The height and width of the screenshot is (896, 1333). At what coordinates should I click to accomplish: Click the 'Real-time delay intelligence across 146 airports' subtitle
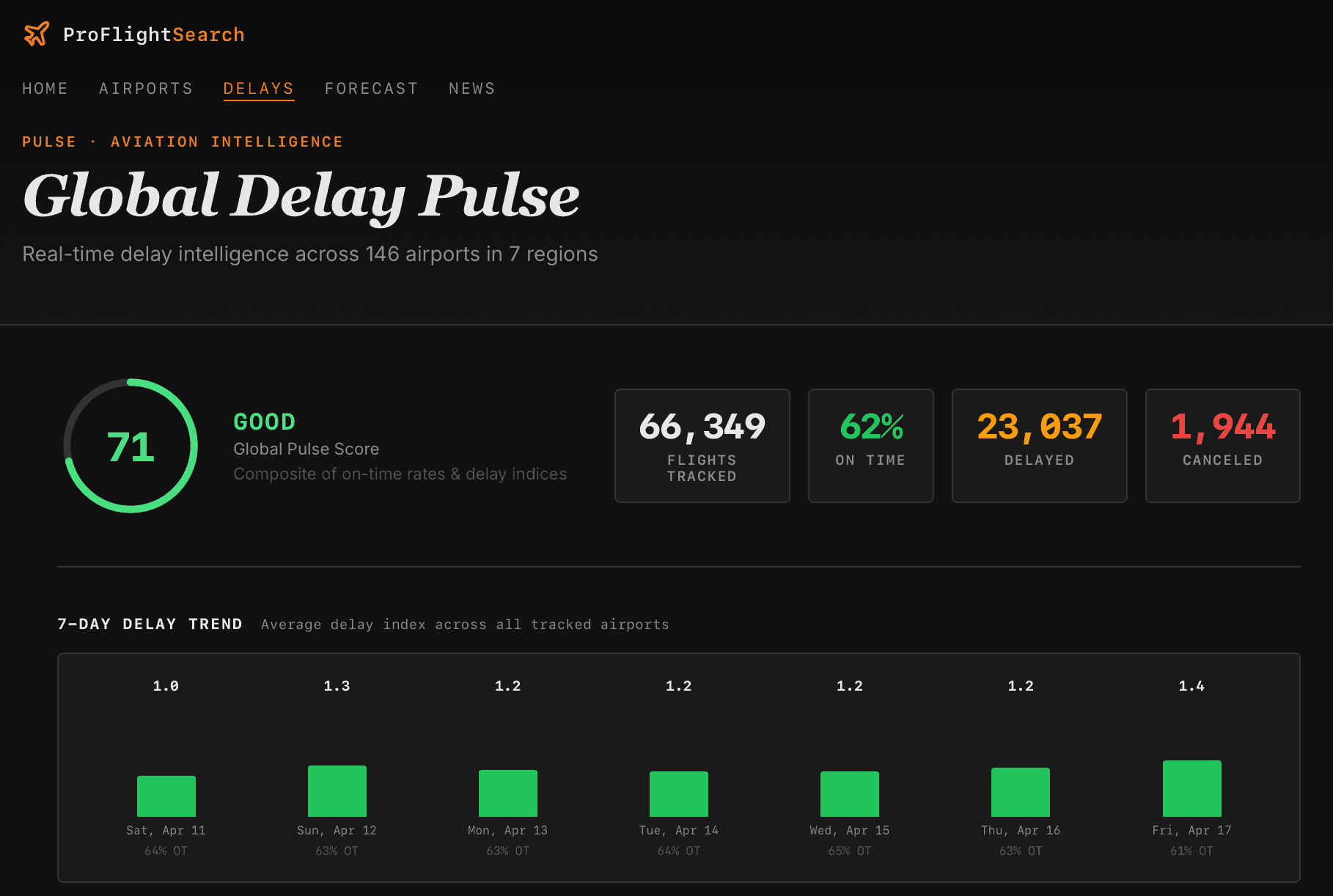click(x=310, y=254)
